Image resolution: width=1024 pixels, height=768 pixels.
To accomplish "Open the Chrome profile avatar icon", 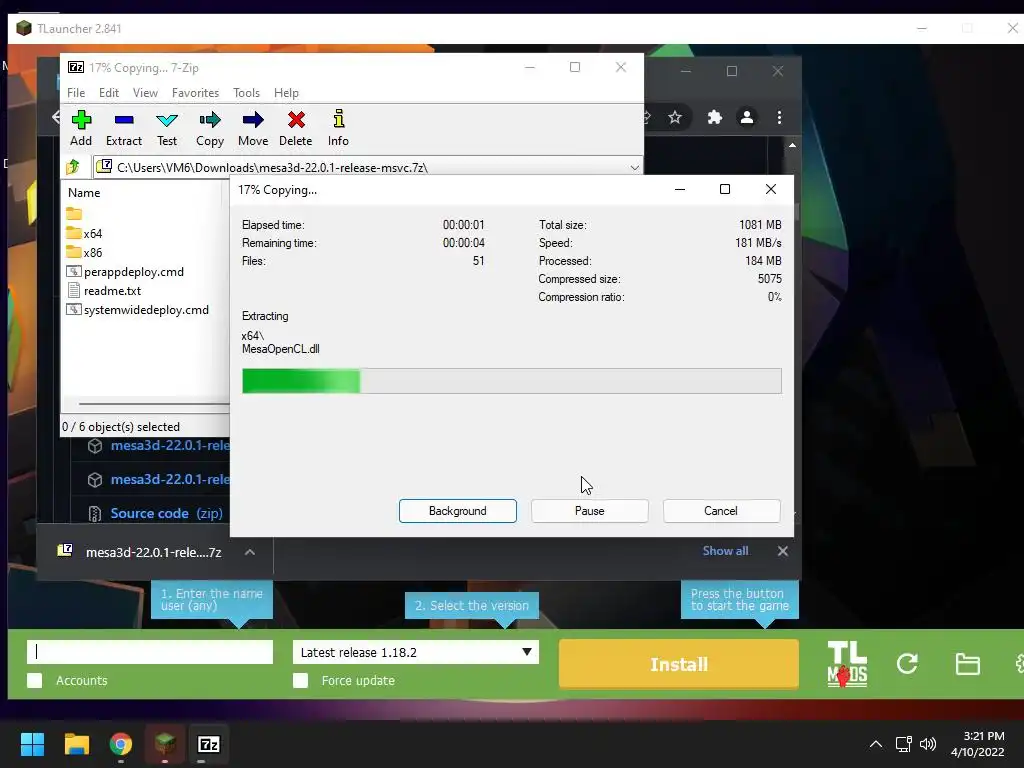I will click(x=746, y=118).
